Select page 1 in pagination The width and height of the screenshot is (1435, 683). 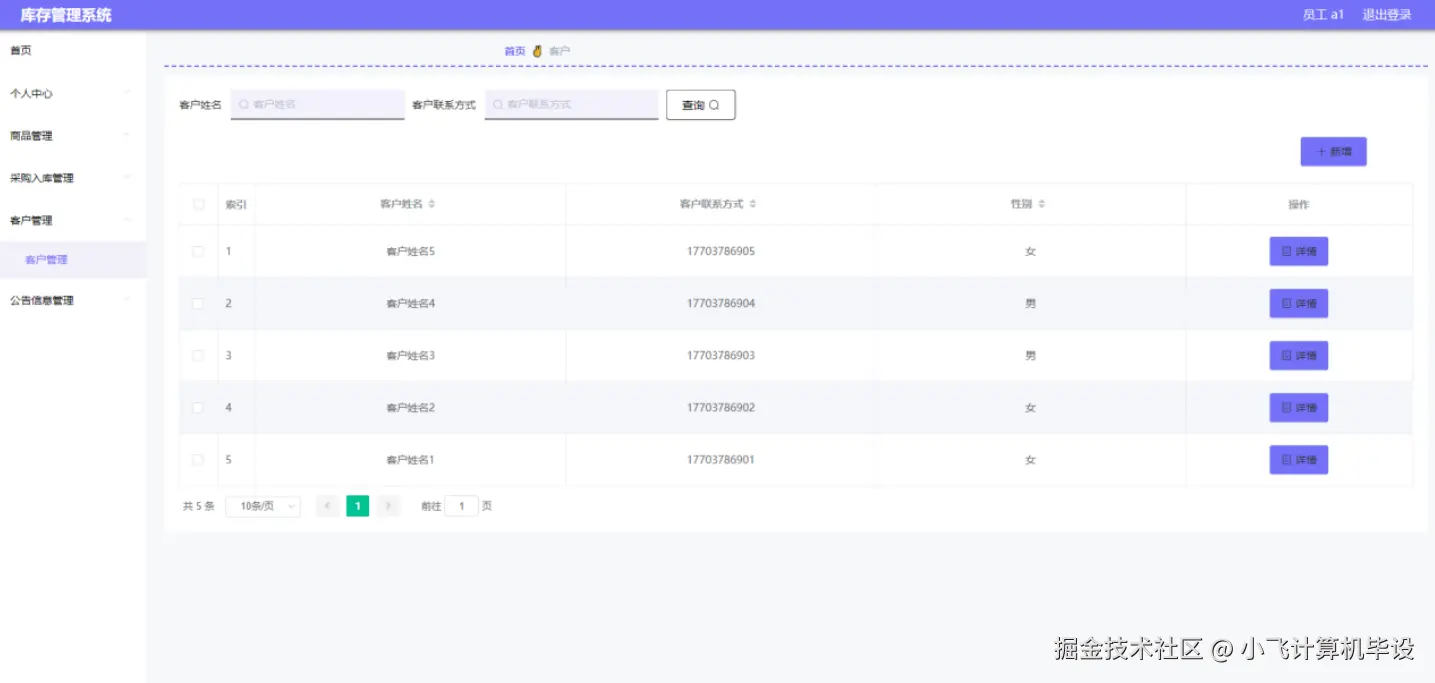point(358,506)
